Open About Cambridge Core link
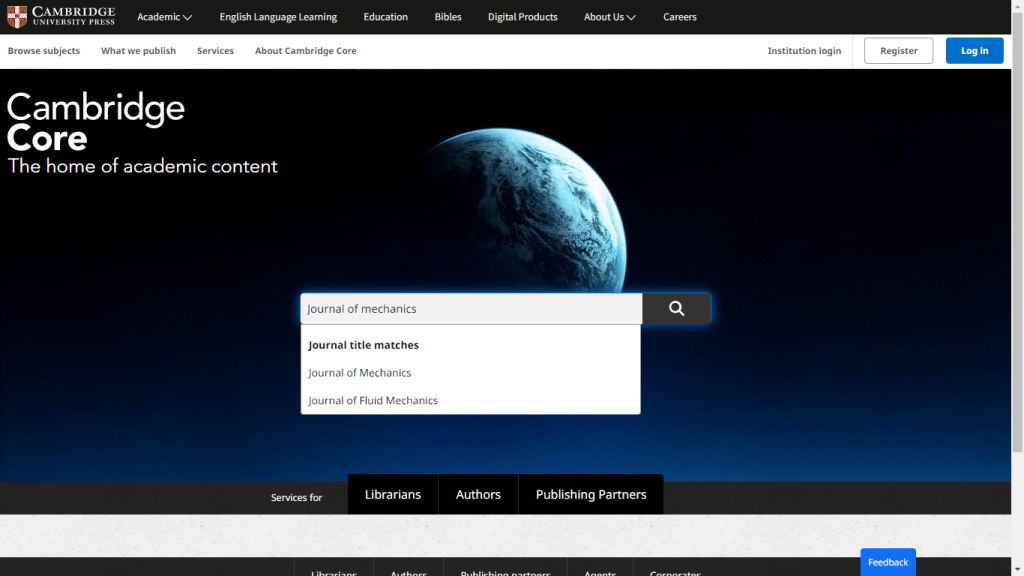This screenshot has width=1024, height=576. click(x=306, y=50)
